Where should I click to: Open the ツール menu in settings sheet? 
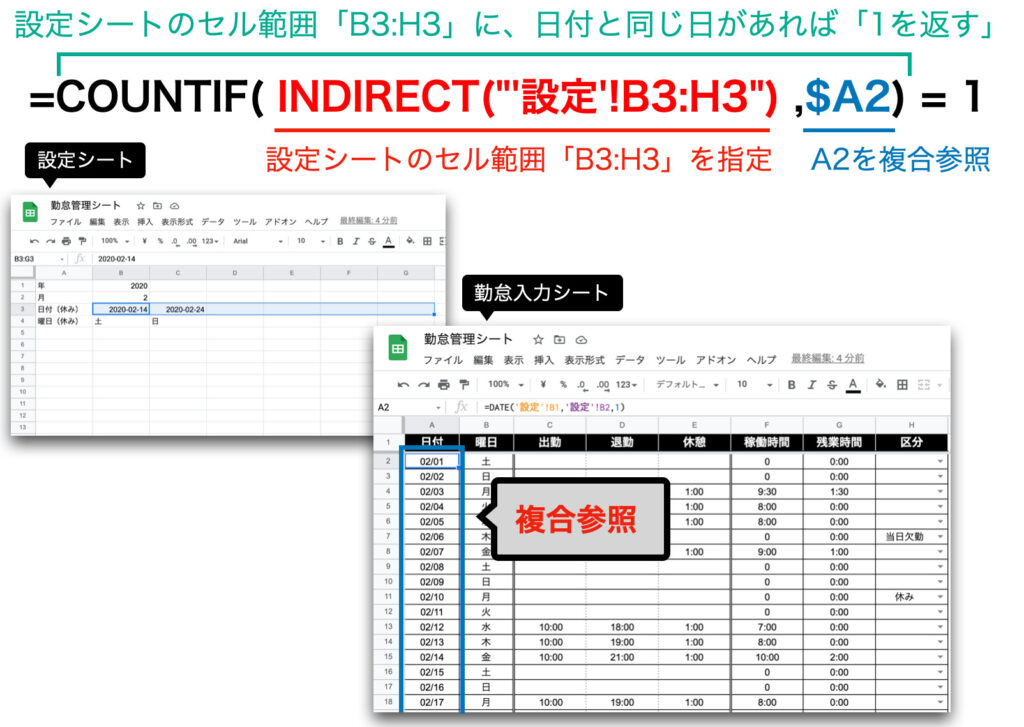[244, 222]
